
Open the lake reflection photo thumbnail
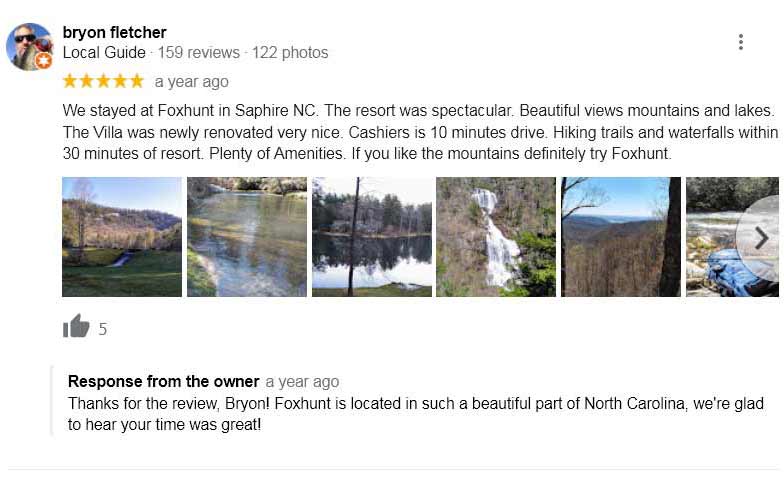[372, 237]
